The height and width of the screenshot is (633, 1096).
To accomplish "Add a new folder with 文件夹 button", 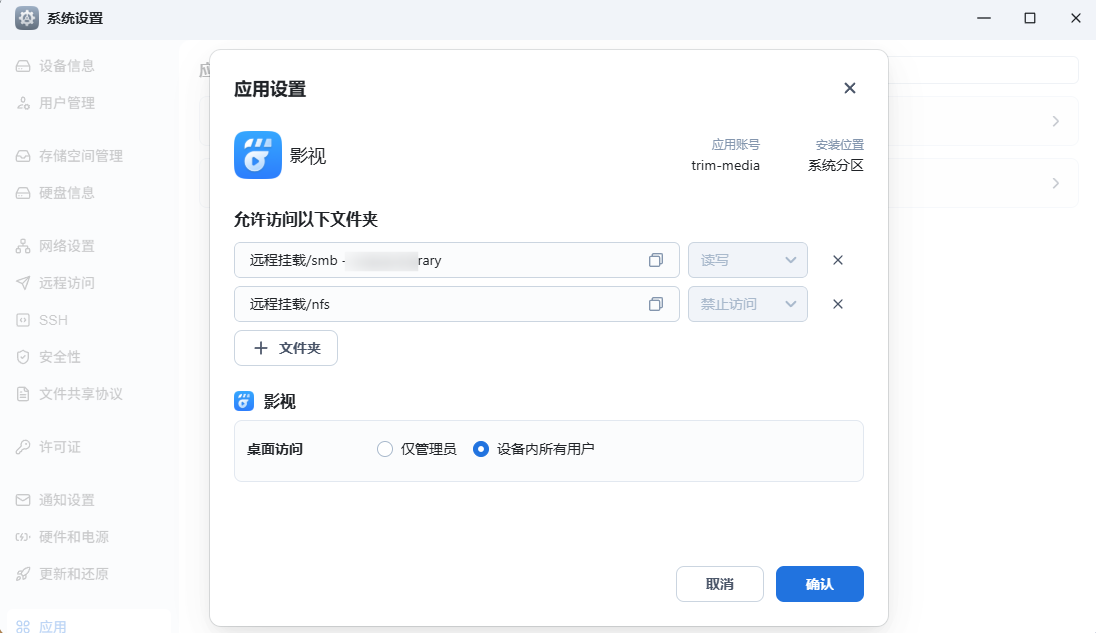I will [x=286, y=348].
